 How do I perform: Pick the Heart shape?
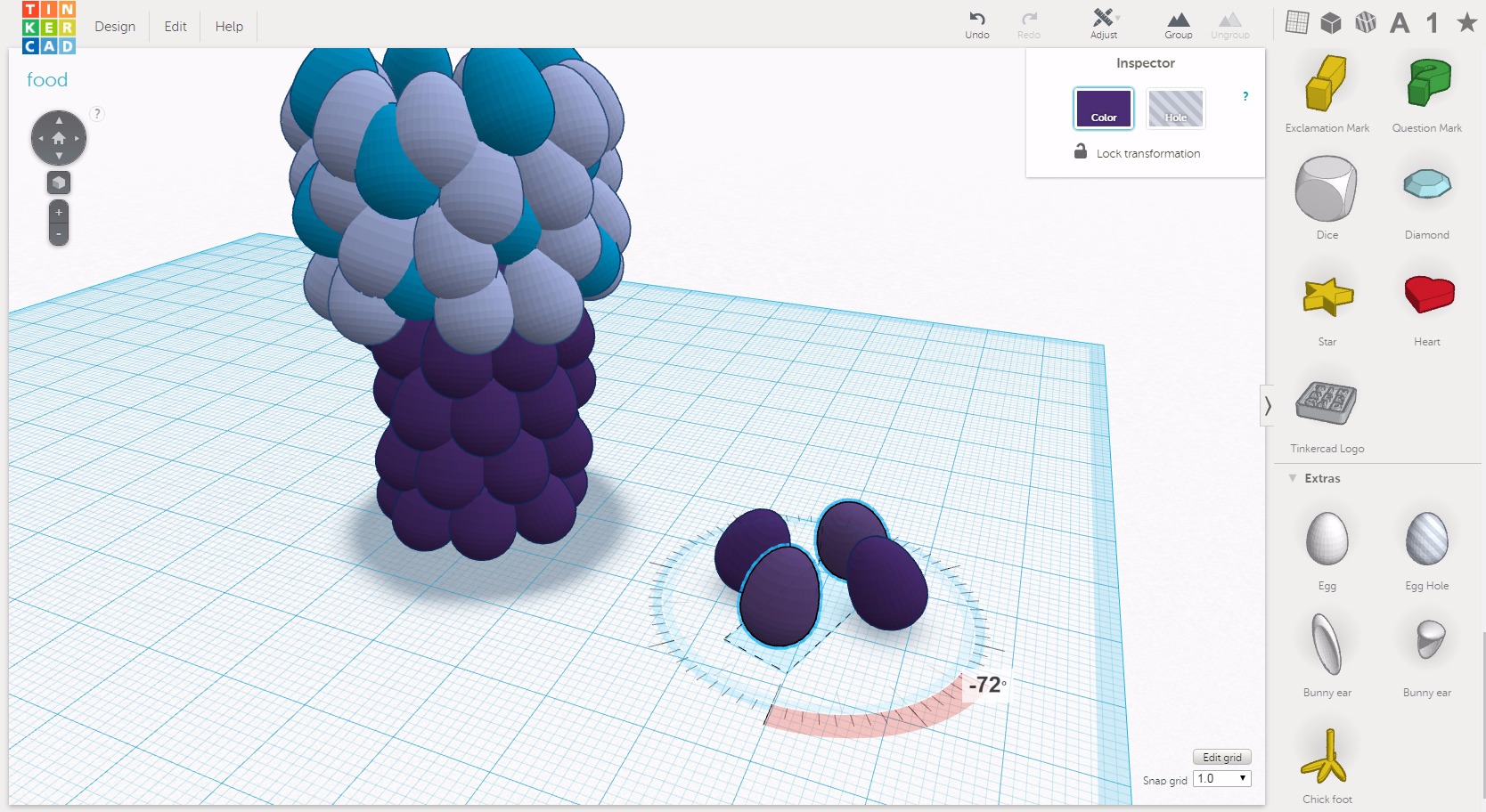tap(1429, 294)
